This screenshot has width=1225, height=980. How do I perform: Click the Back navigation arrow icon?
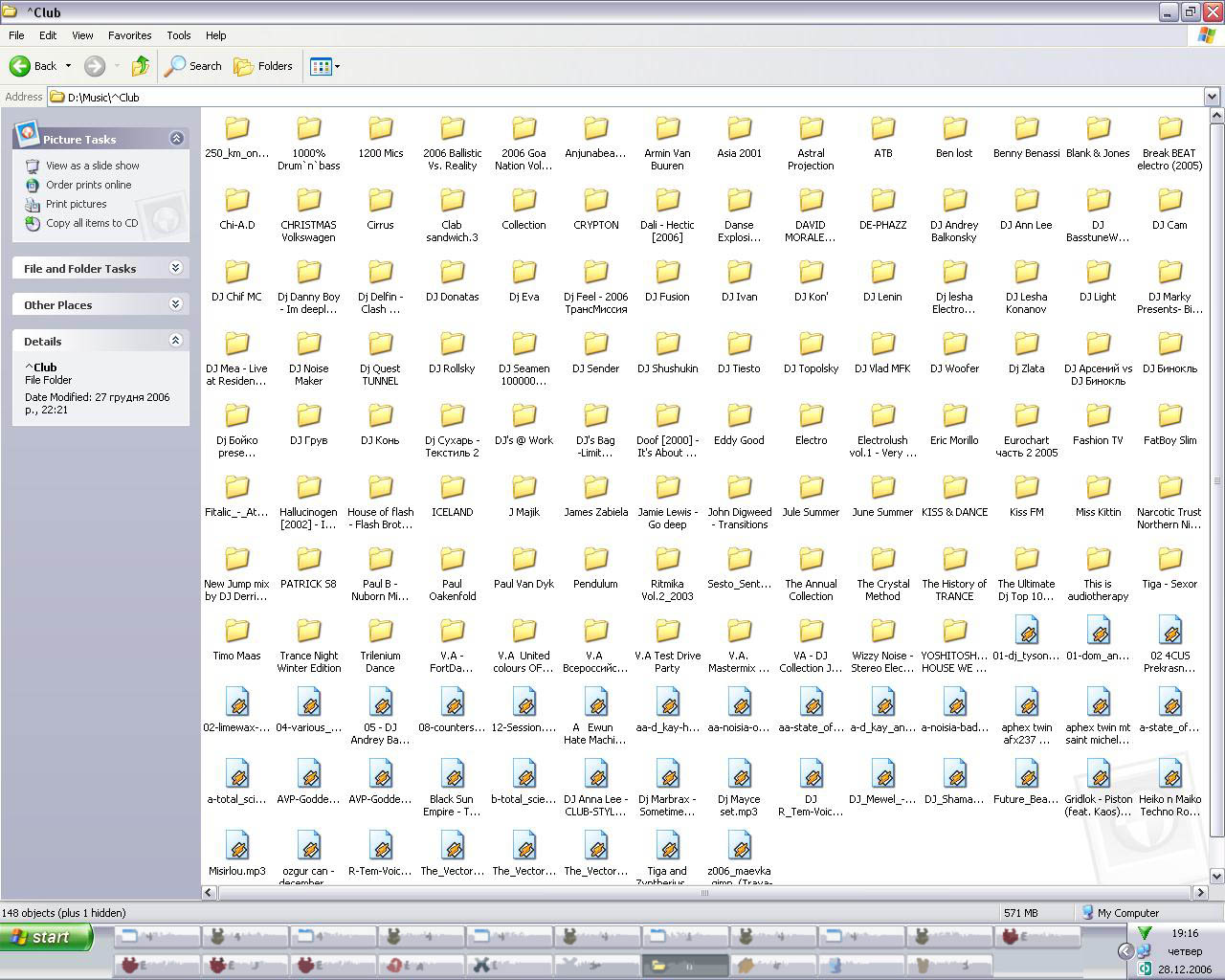[x=21, y=66]
